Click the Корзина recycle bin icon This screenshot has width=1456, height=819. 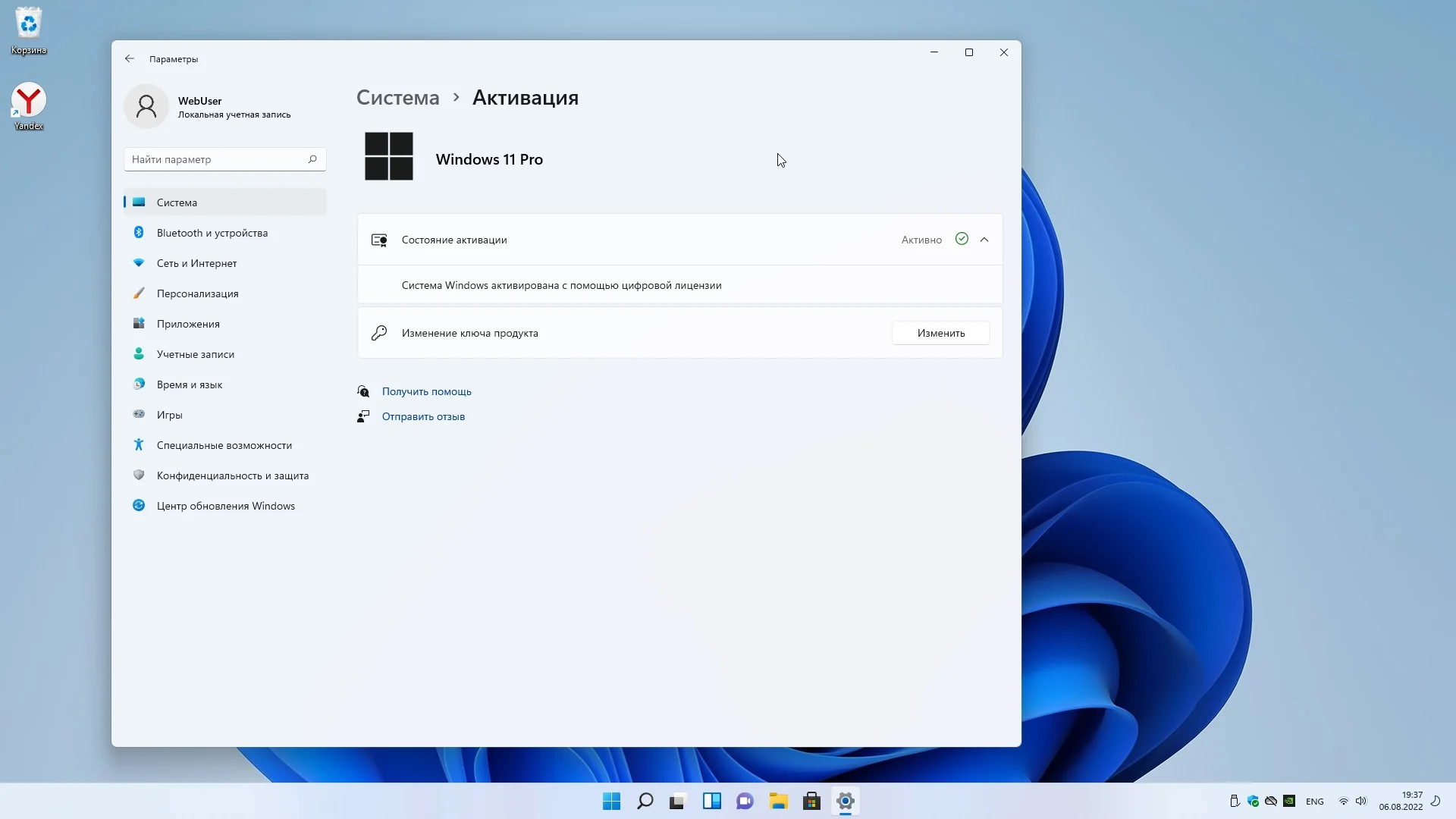(29, 24)
